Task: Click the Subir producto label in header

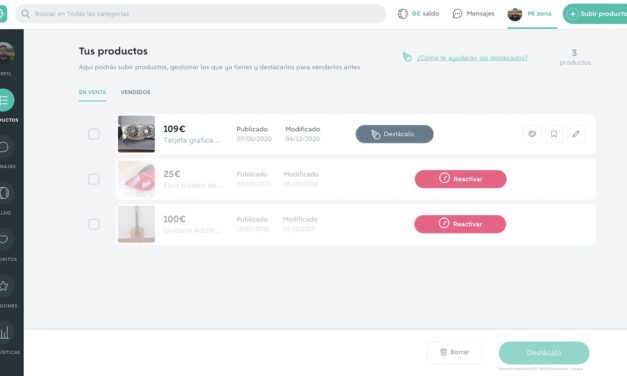Action: pos(603,14)
